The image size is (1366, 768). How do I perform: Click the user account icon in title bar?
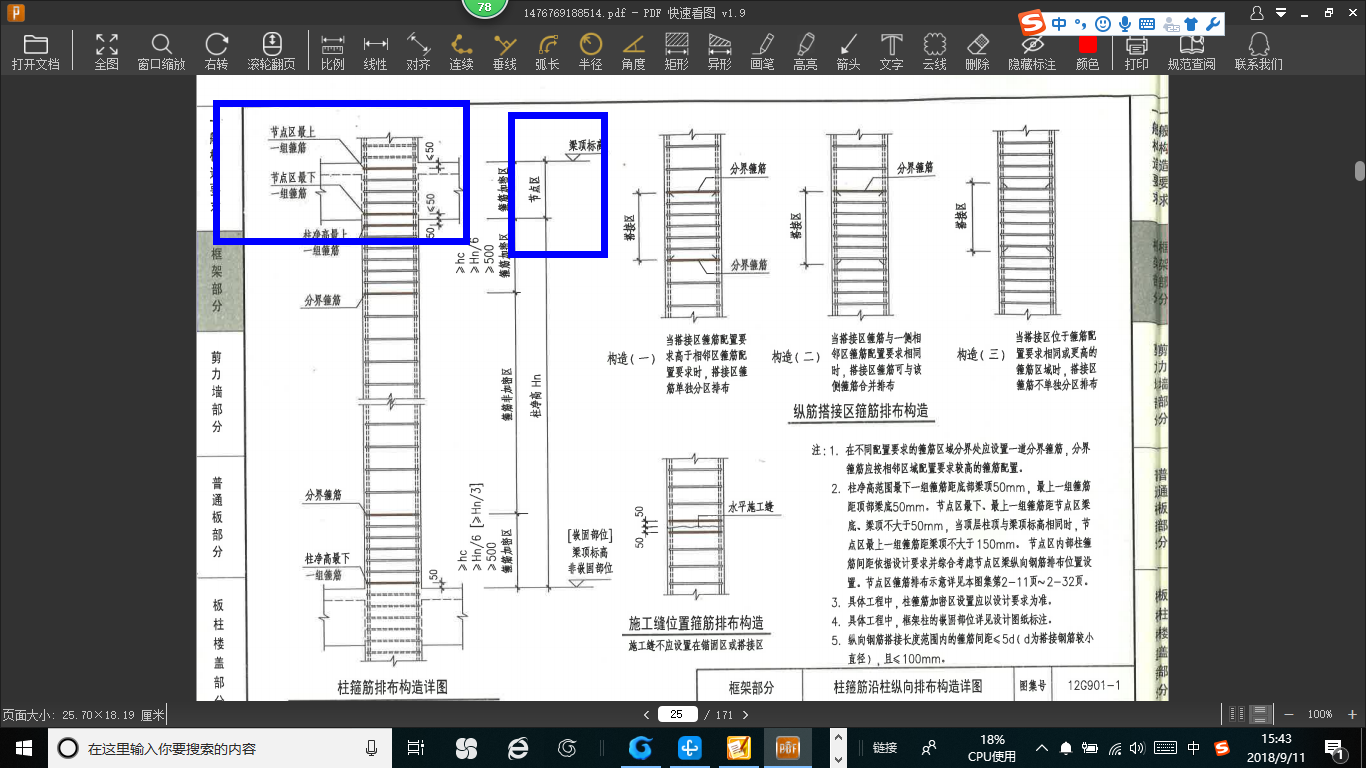(1258, 12)
